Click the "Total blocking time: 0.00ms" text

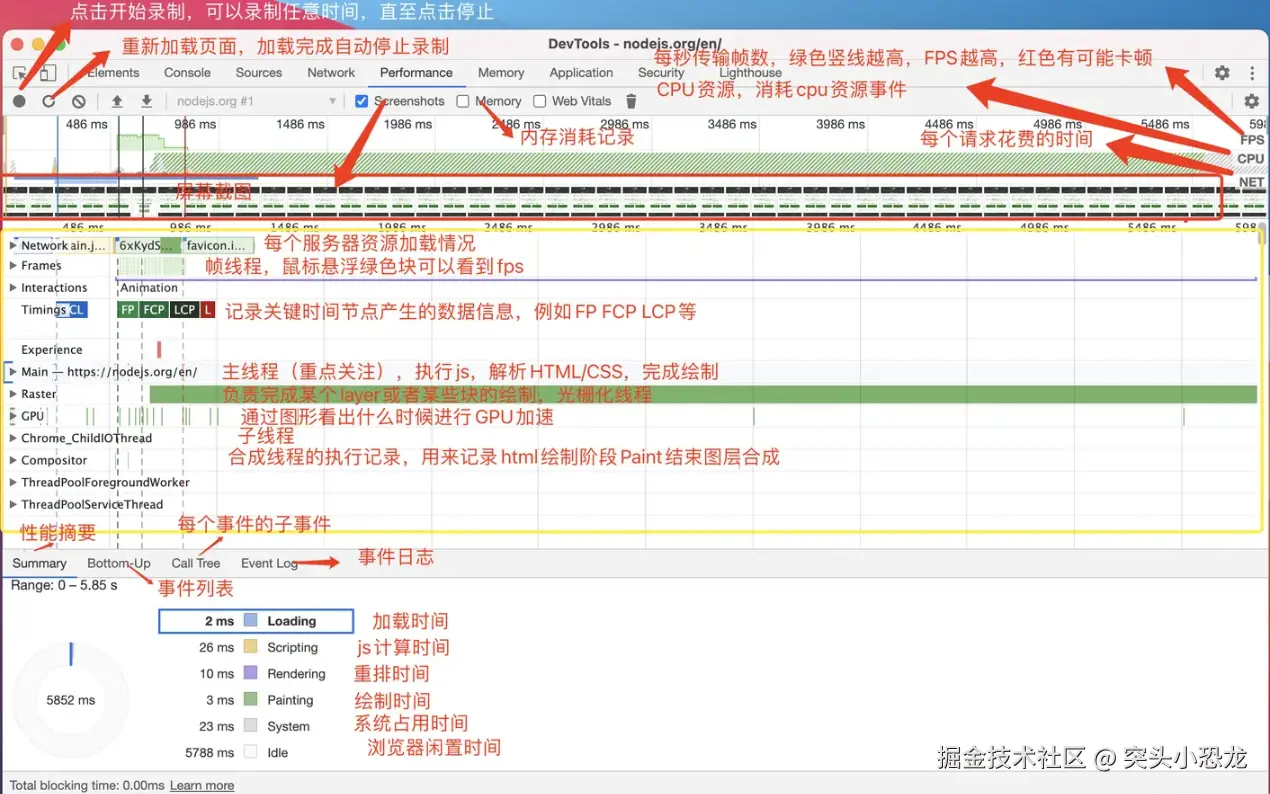[x=87, y=786]
